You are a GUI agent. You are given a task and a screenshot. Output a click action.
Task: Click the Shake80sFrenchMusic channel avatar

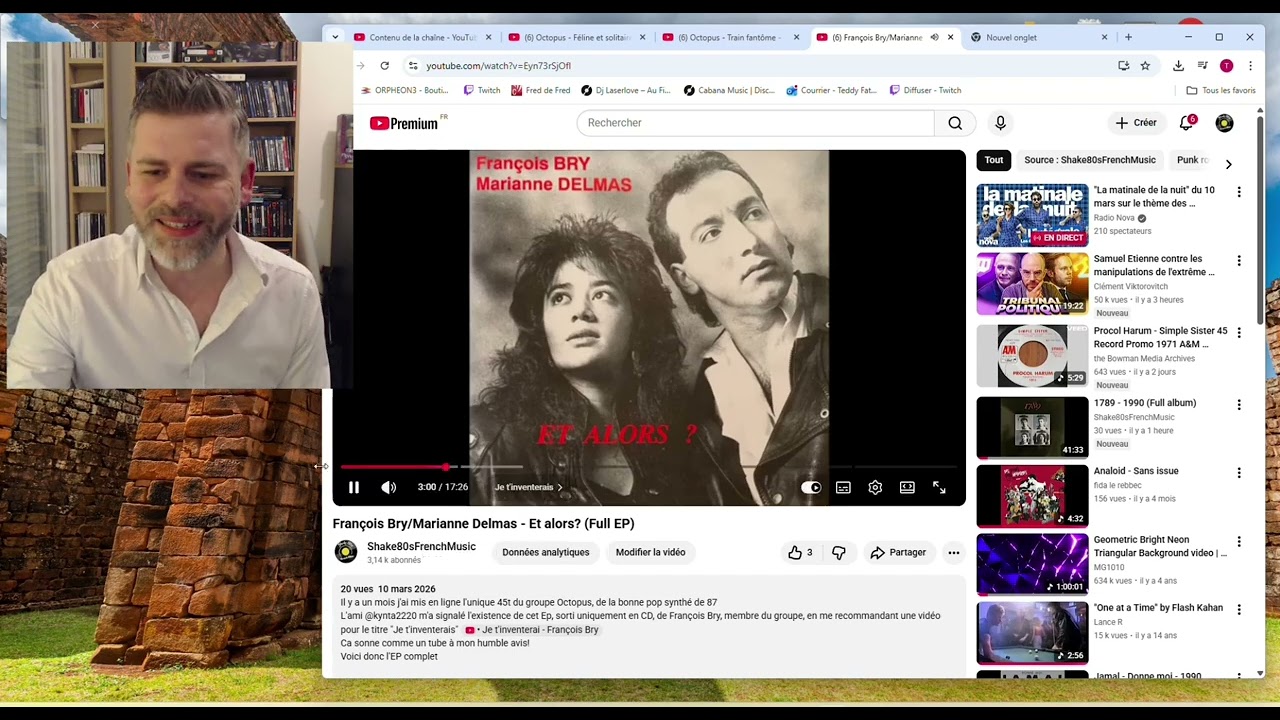(346, 552)
